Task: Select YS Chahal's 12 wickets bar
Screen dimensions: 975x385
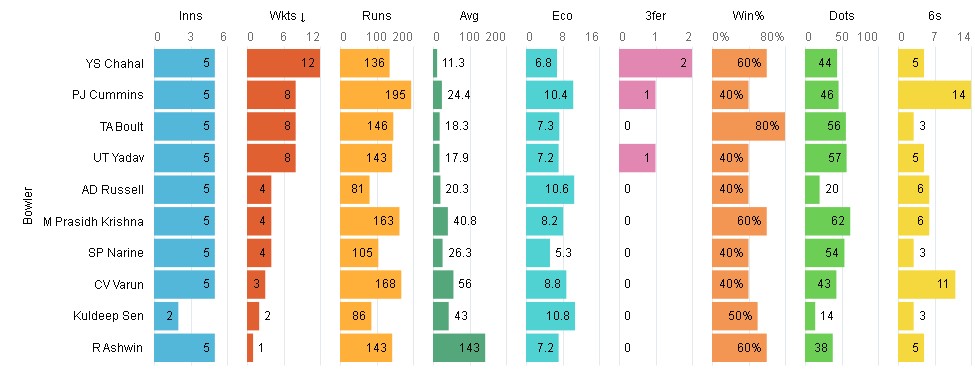Action: click(x=284, y=63)
